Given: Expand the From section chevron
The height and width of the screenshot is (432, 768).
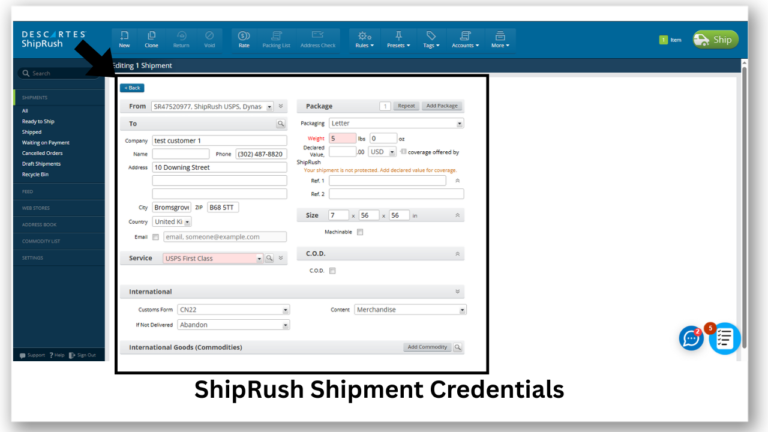Looking at the screenshot, I should [281, 106].
